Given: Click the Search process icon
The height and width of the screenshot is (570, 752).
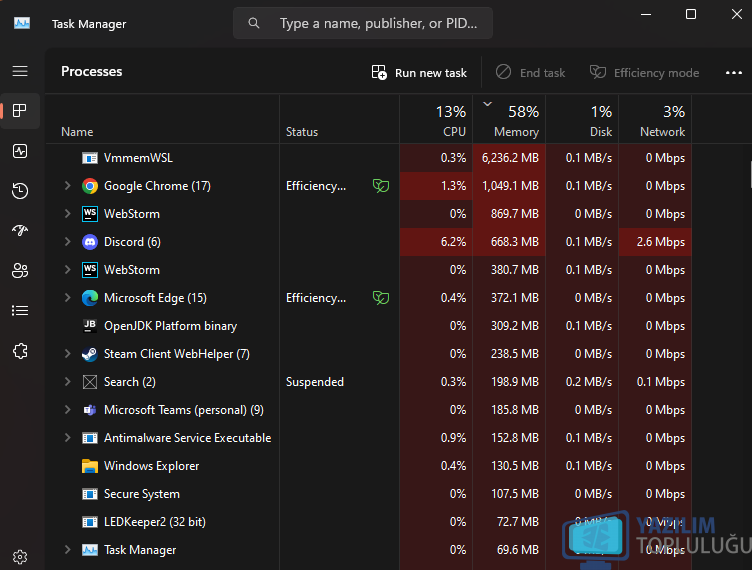Looking at the screenshot, I should [90, 382].
